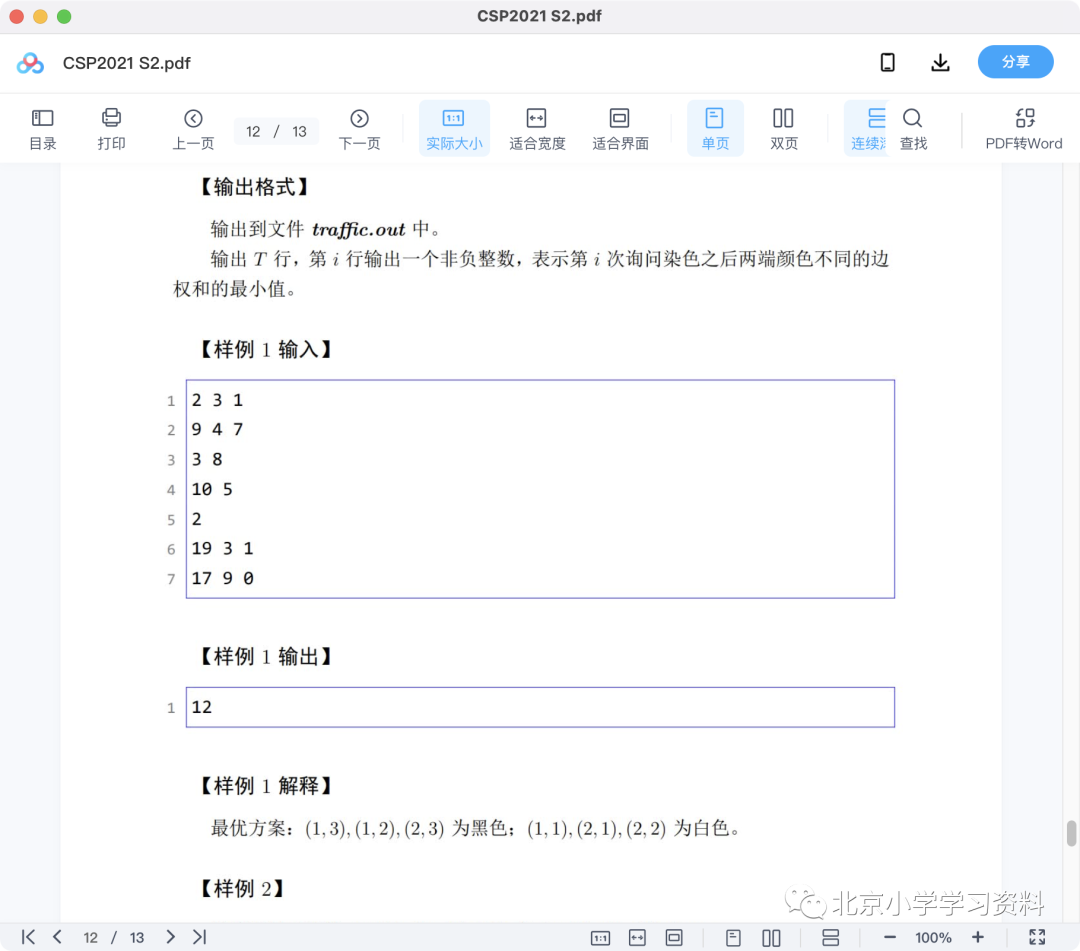Click sample input line '19 3 1'
The width and height of the screenshot is (1080, 951).
[x=222, y=549]
